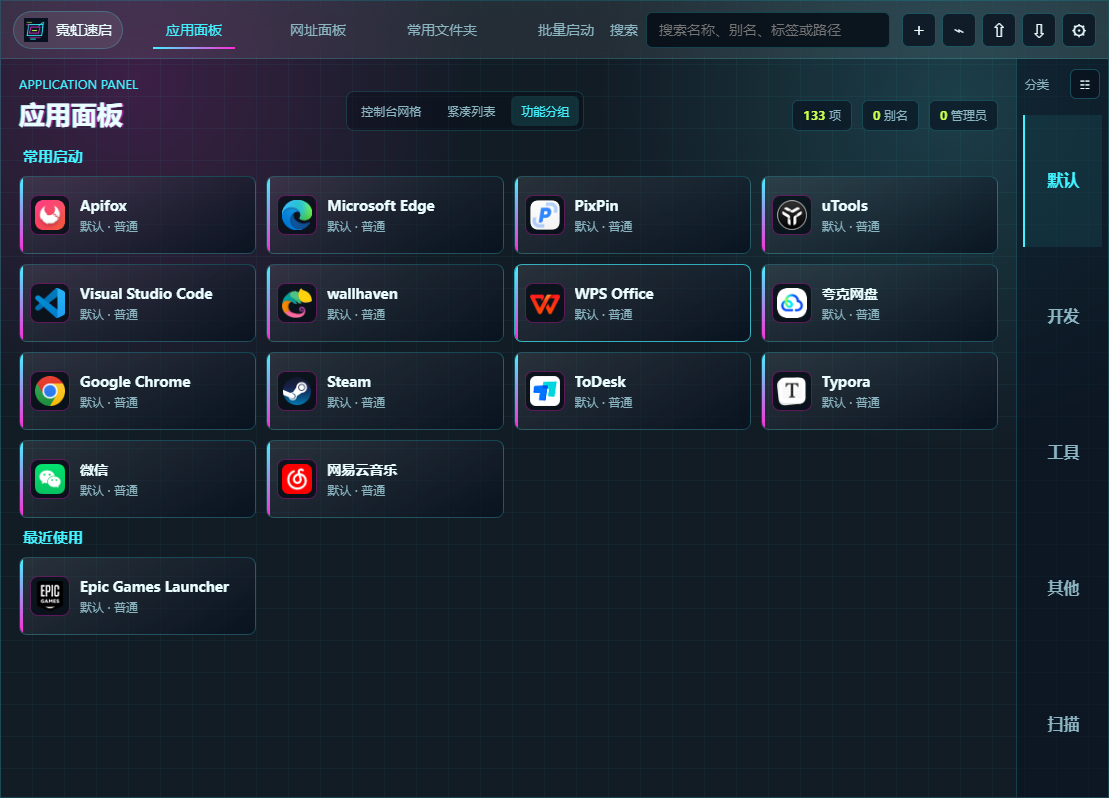Viewport: 1109px width, 798px height.
Task: Open settings gear button
Action: pos(1079,30)
